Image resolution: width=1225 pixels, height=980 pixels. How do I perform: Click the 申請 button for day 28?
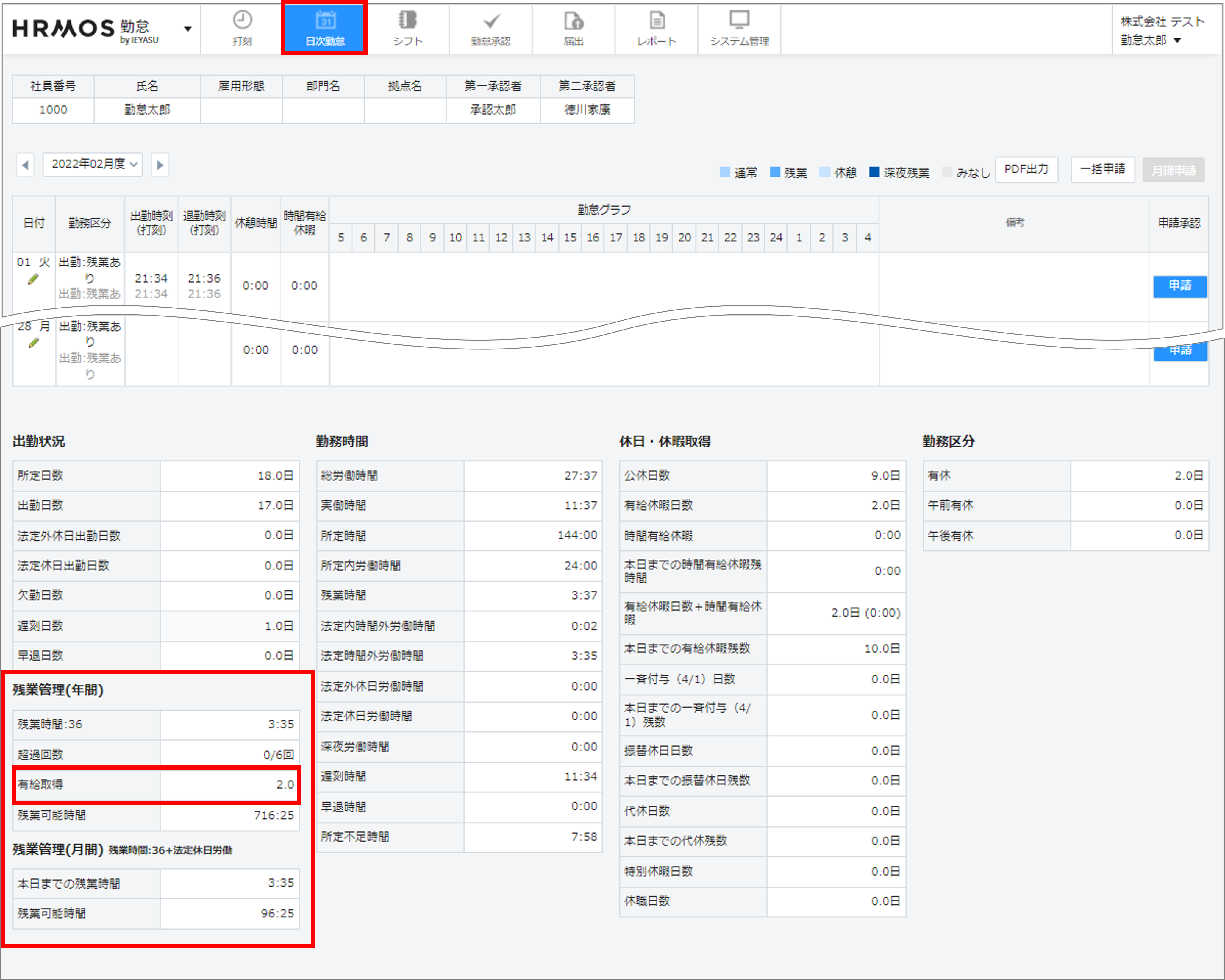[1180, 351]
